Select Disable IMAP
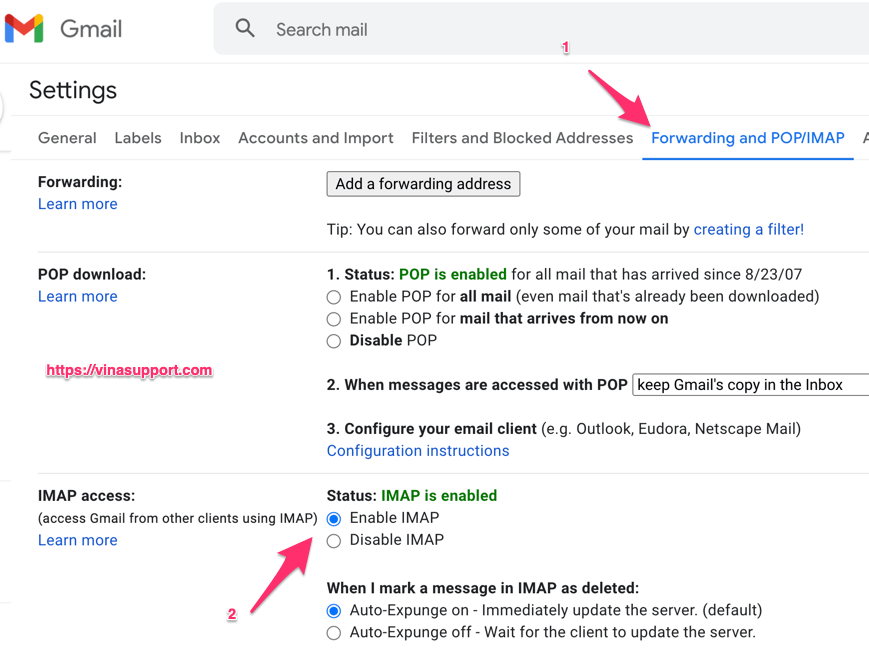Image resolution: width=869 pixels, height=661 pixels. pos(333,540)
